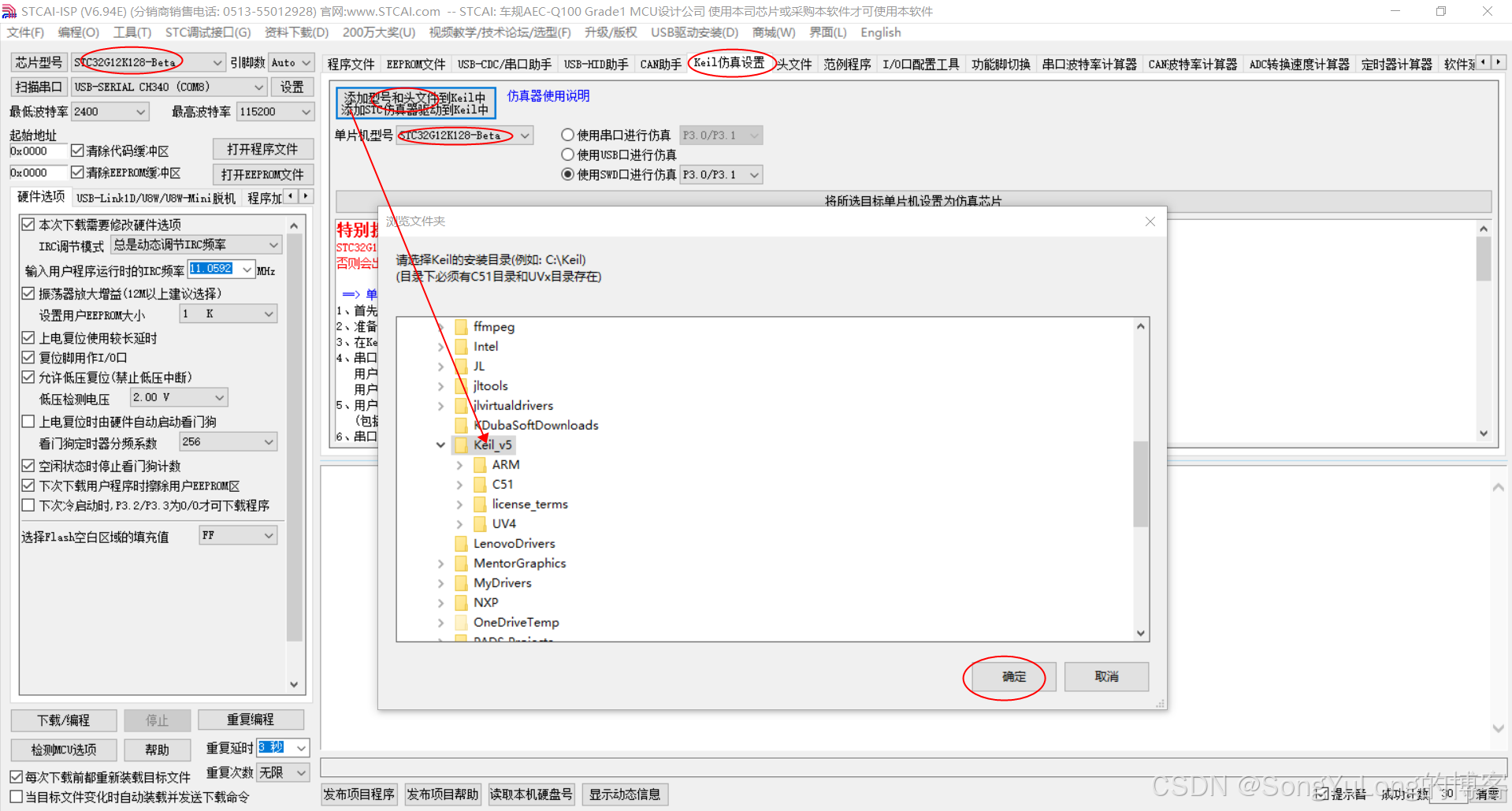This screenshot has height=811, width=1512.
Task: Toggle clear code buffer checkbox
Action: (77, 151)
